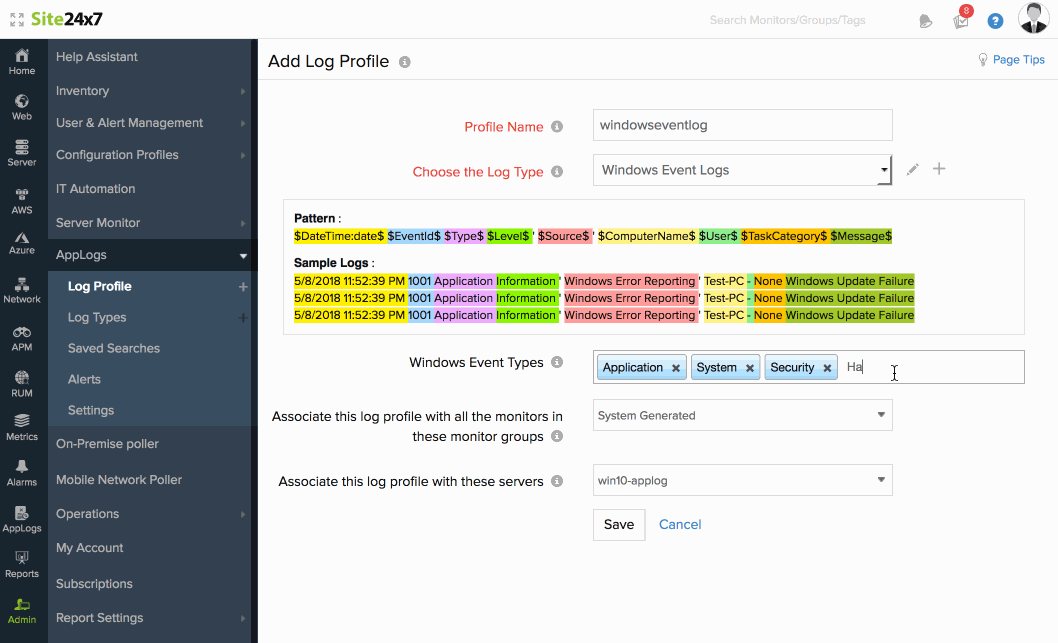Remove the Application event type tag
Viewport: 1058px width, 643px height.
pos(676,368)
